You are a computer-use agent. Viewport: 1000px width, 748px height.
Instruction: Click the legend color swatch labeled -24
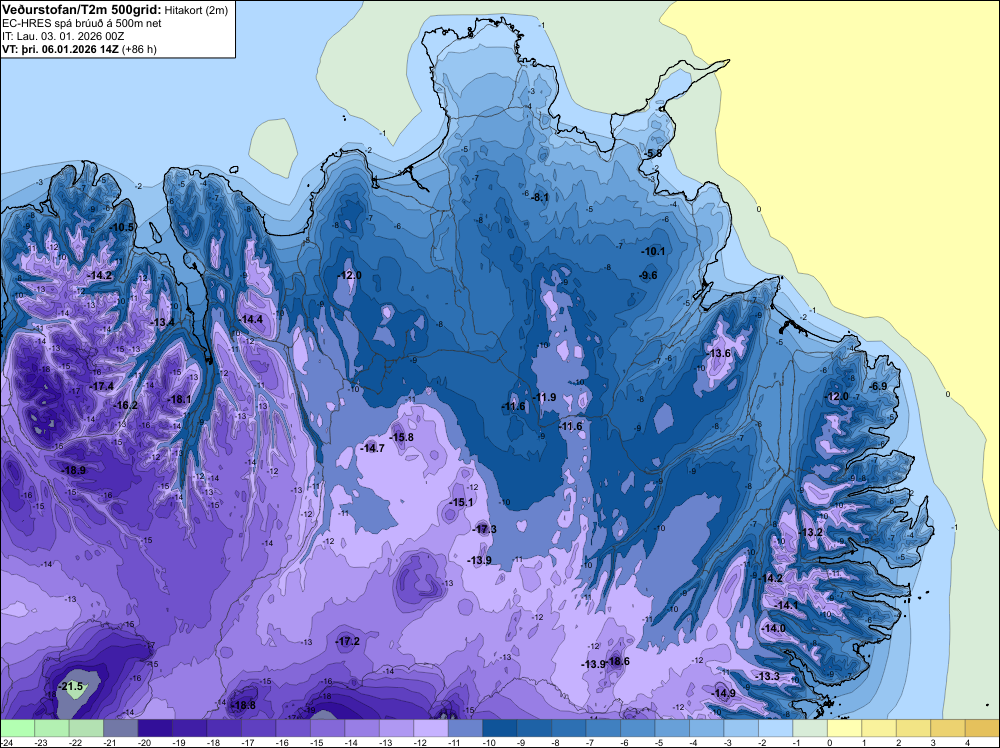pyautogui.click(x=17, y=728)
